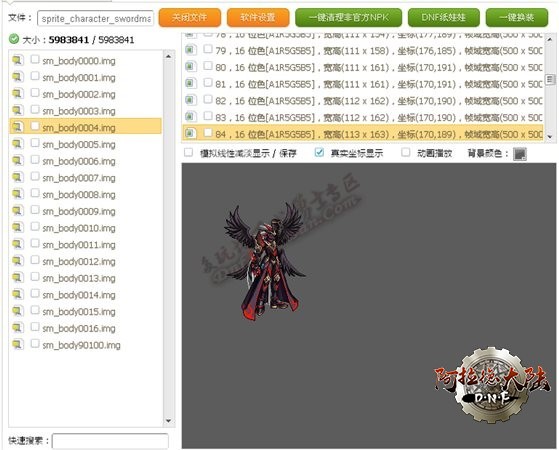Focus the 快速搜索 search input field
The width and height of the screenshot is (559, 450).
(x=110, y=441)
